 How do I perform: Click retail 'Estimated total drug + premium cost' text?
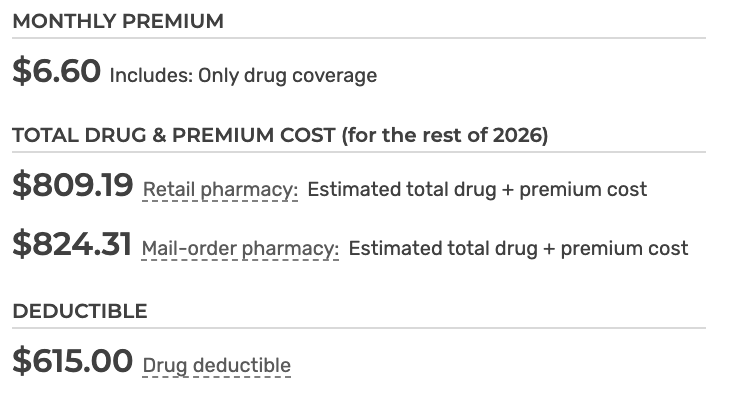477,190
